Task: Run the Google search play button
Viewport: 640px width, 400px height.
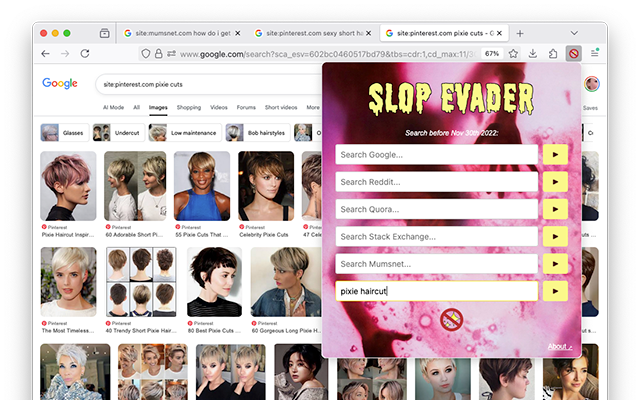Action: 555,155
